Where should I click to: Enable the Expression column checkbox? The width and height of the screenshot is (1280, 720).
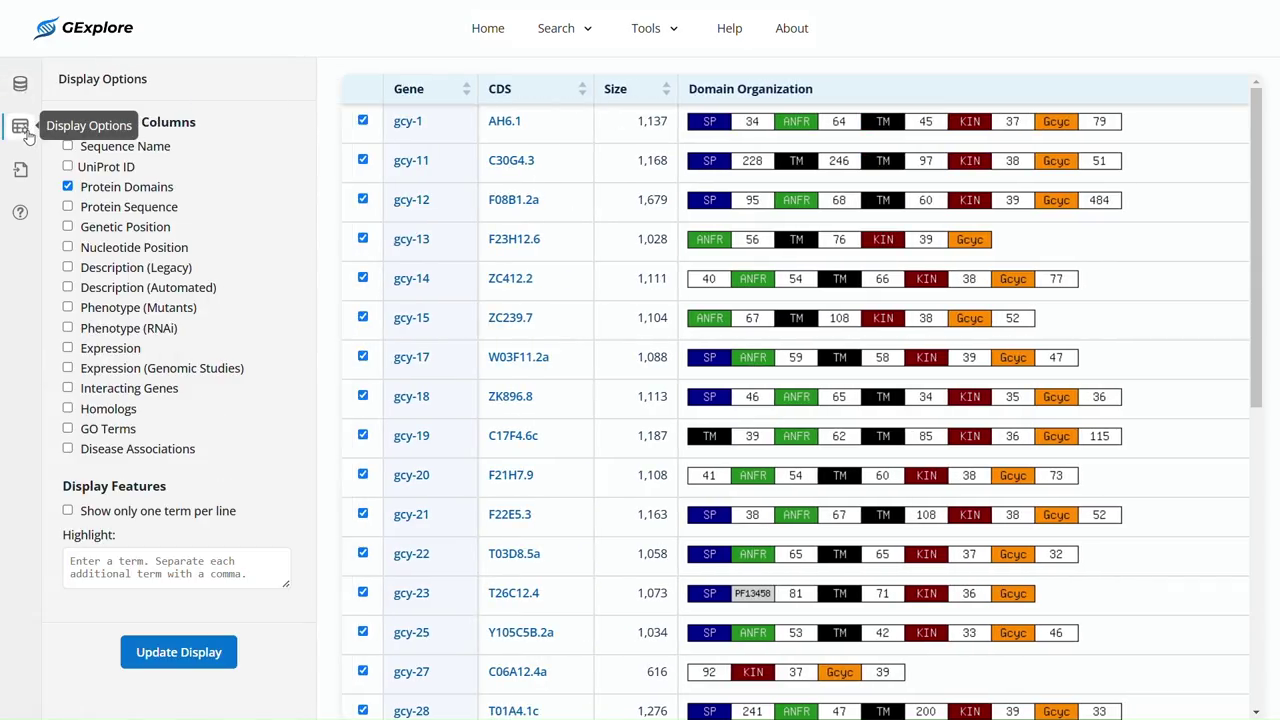(x=68, y=347)
